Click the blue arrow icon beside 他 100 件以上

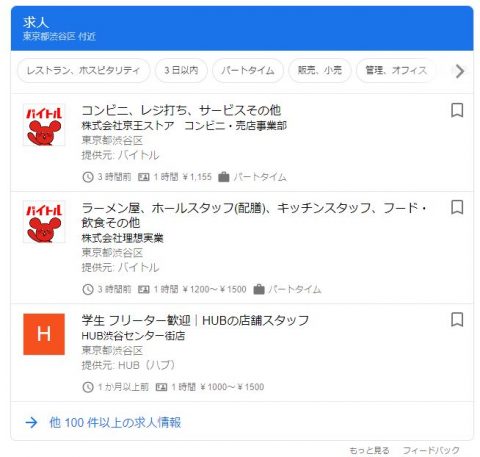[32, 423]
